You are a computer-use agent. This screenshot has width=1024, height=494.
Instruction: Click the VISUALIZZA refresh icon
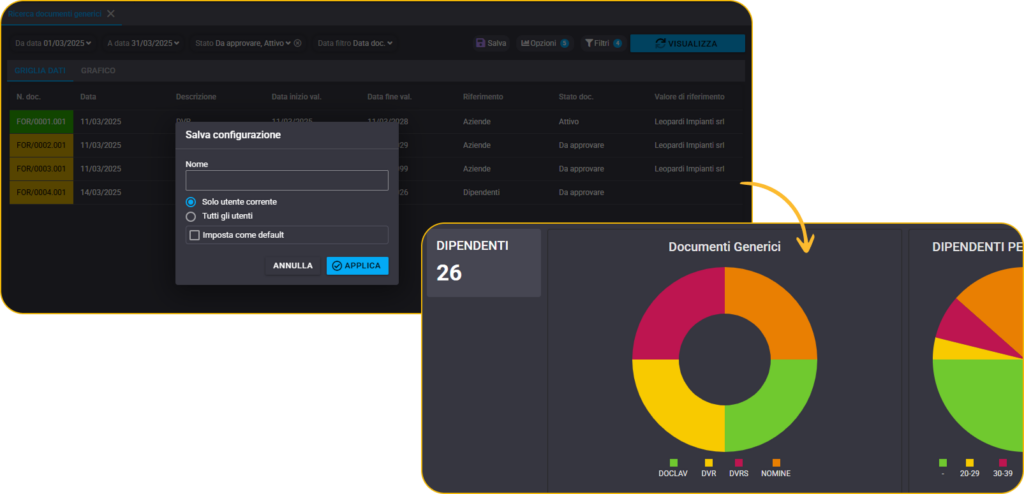660,43
